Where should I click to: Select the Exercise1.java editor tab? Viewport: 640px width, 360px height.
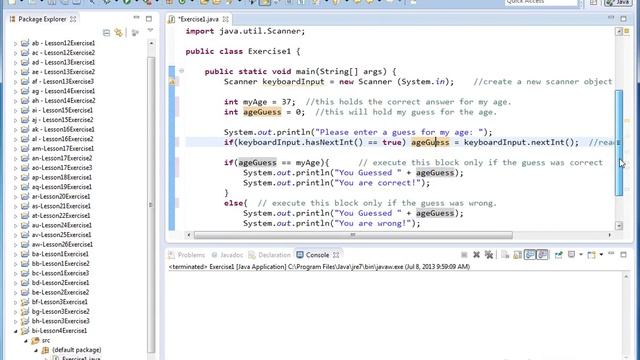pos(199,19)
